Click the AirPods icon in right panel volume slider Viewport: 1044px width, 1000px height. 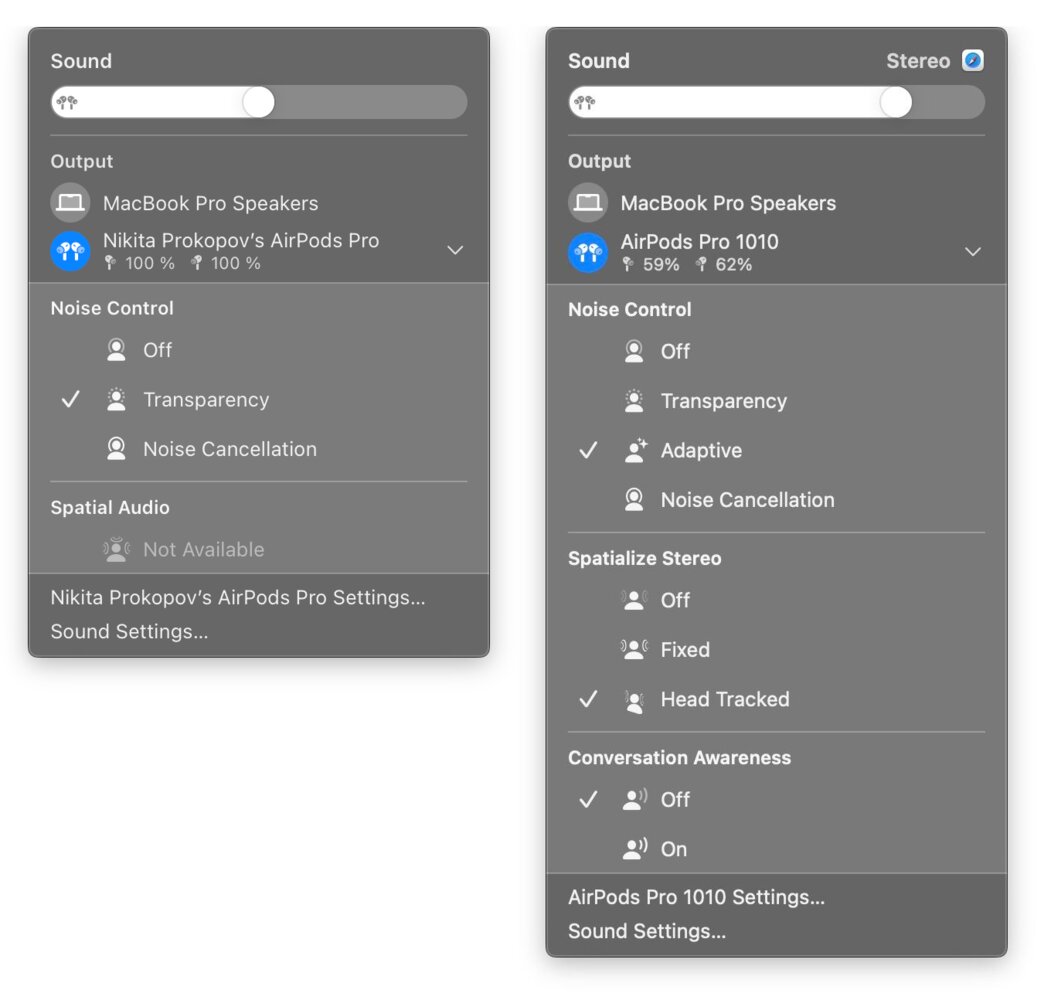tap(585, 103)
